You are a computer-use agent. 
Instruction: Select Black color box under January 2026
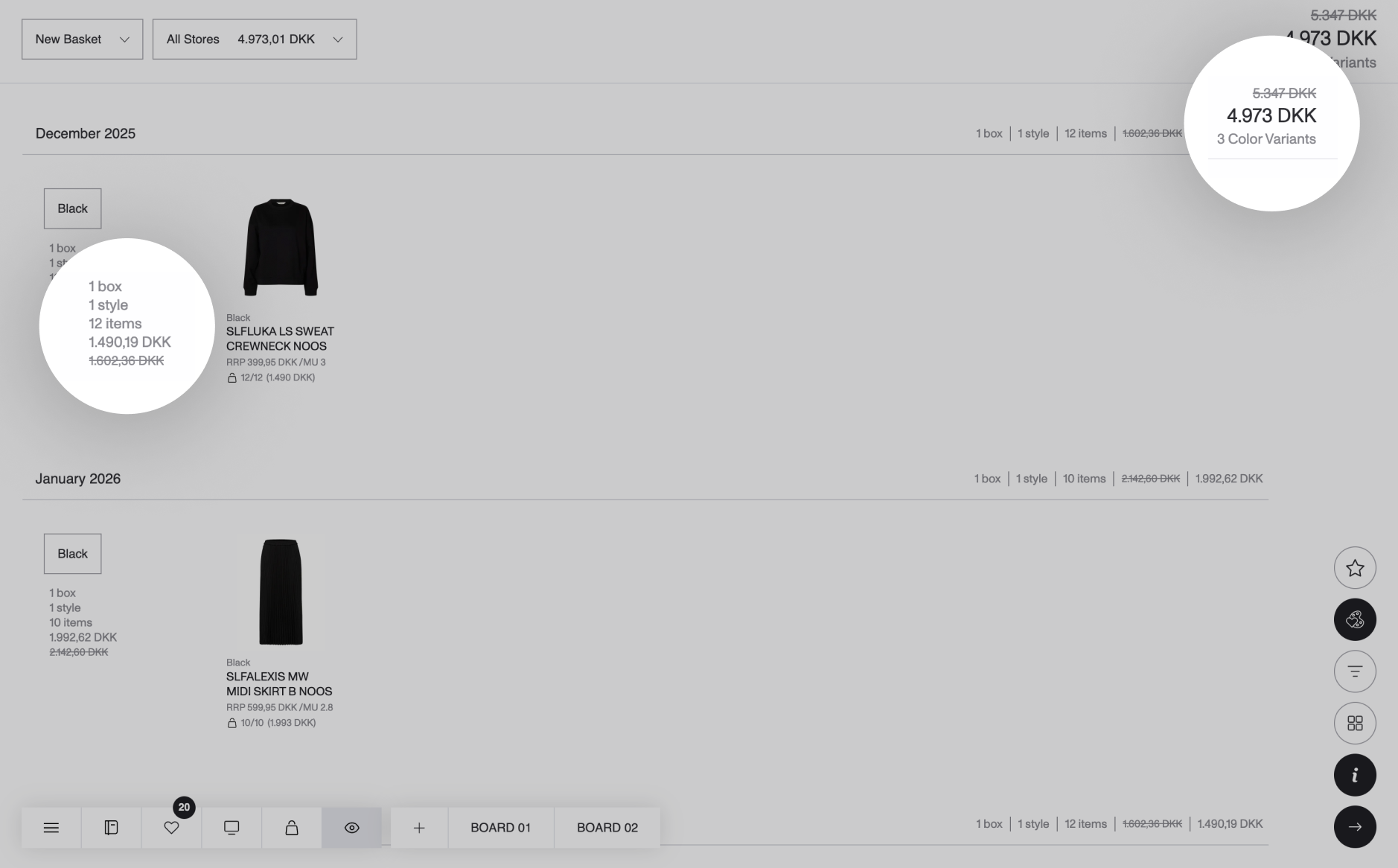coord(73,554)
